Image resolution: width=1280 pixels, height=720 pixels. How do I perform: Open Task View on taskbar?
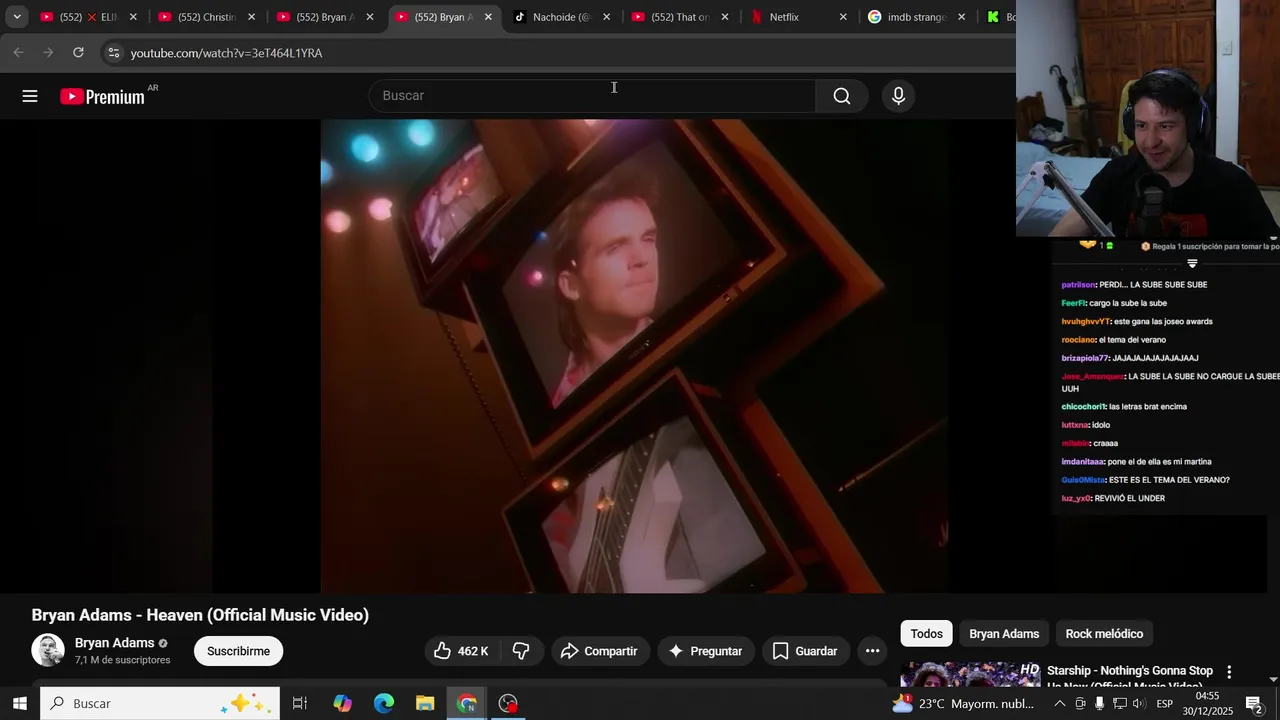click(x=299, y=703)
